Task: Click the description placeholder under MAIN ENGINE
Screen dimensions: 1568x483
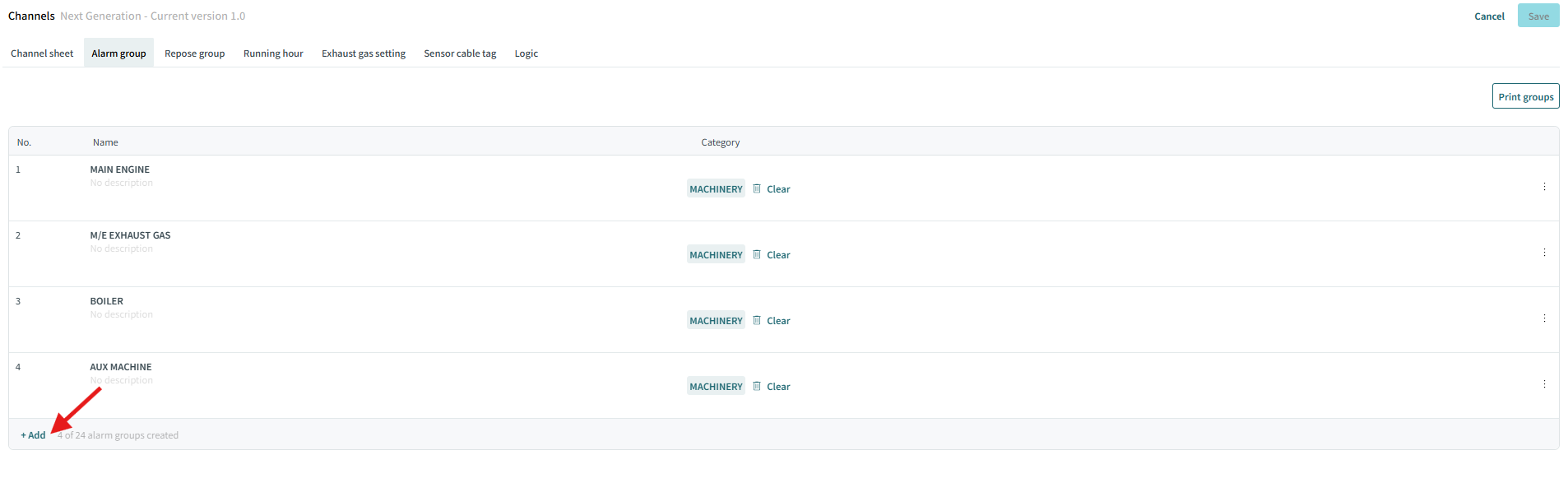Action: pos(122,183)
